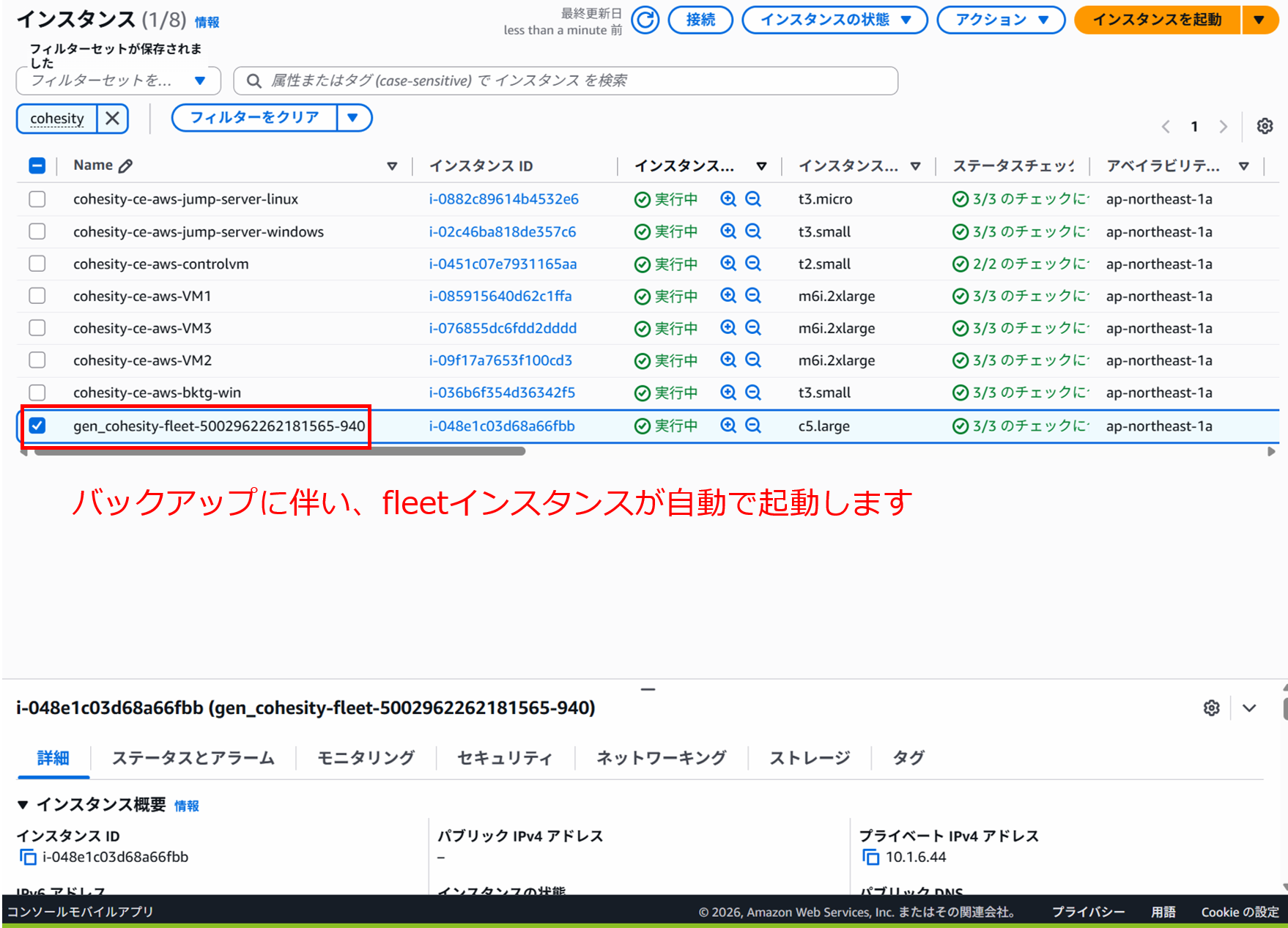The height and width of the screenshot is (928, 1288).
Task: Zoom in filter for jump-server-linux state
Action: click(728, 199)
